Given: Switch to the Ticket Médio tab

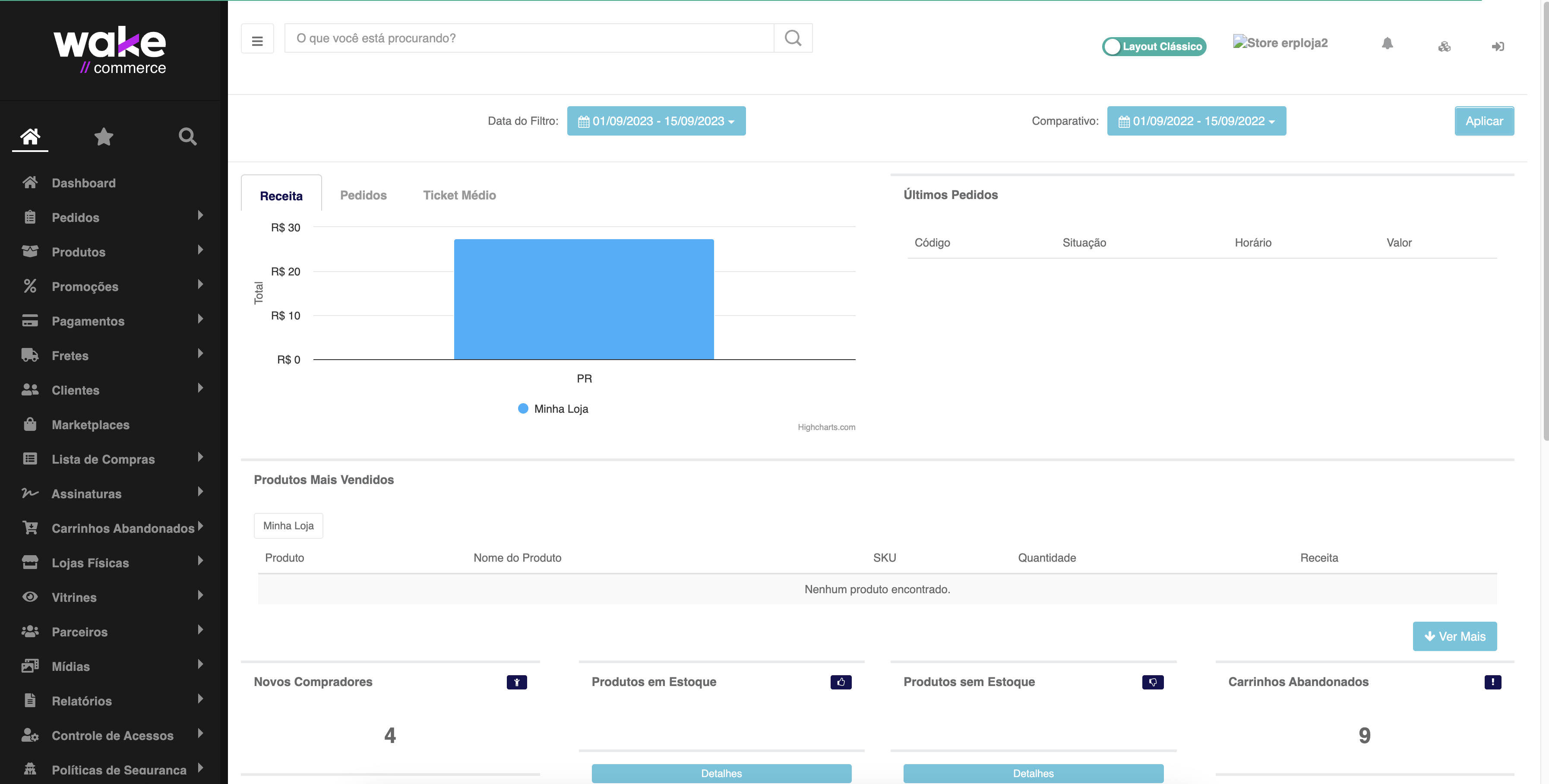Looking at the screenshot, I should [x=459, y=196].
